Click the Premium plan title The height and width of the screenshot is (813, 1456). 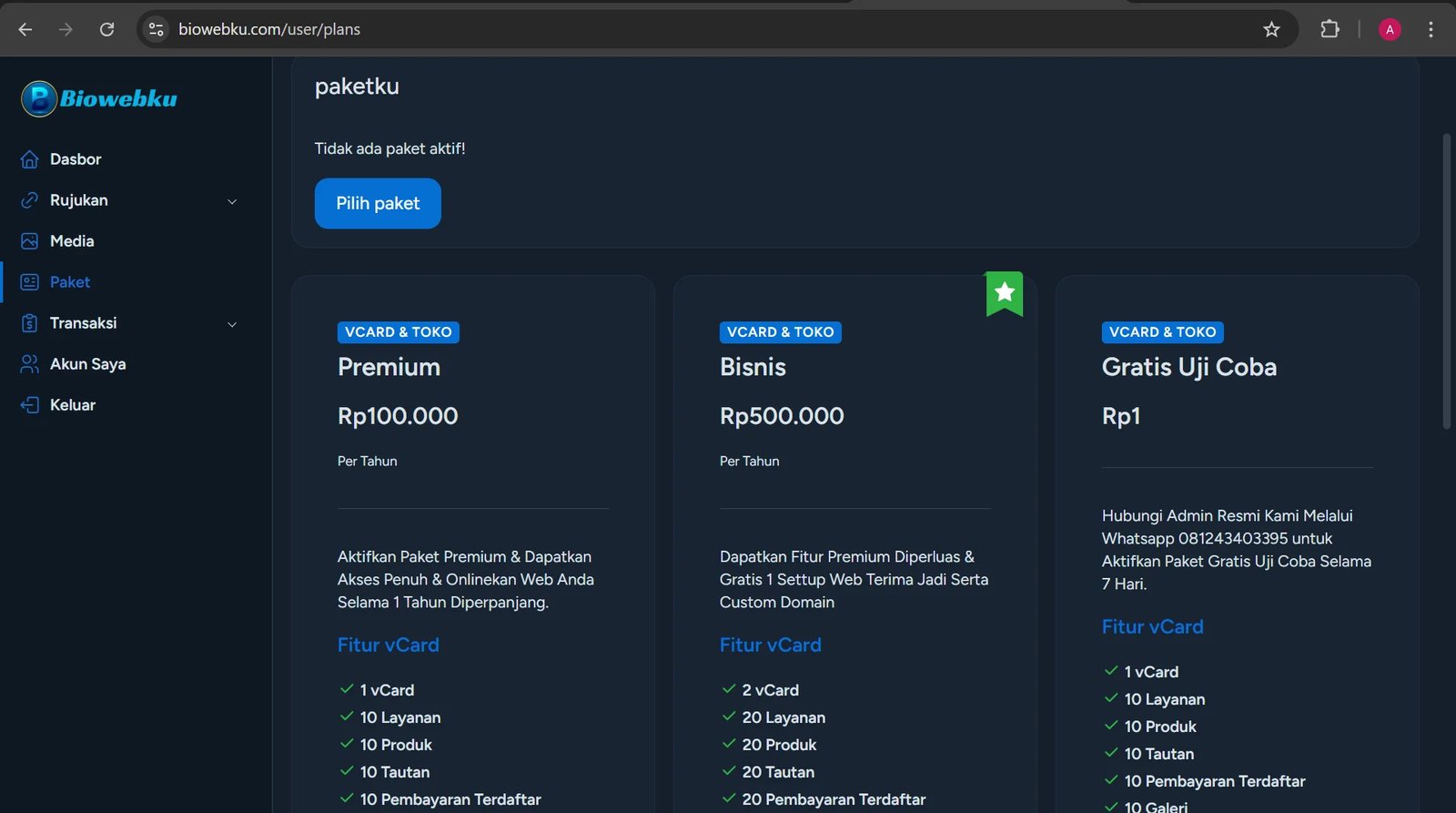click(x=389, y=367)
